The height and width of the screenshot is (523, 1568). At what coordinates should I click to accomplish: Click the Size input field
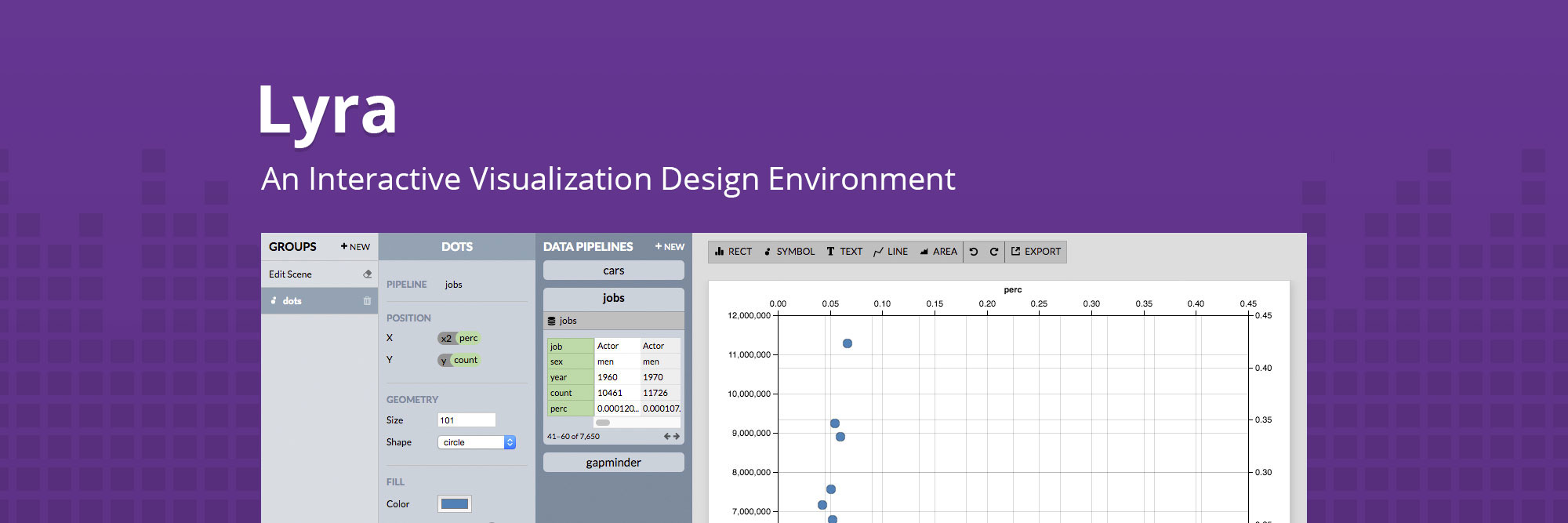466,420
